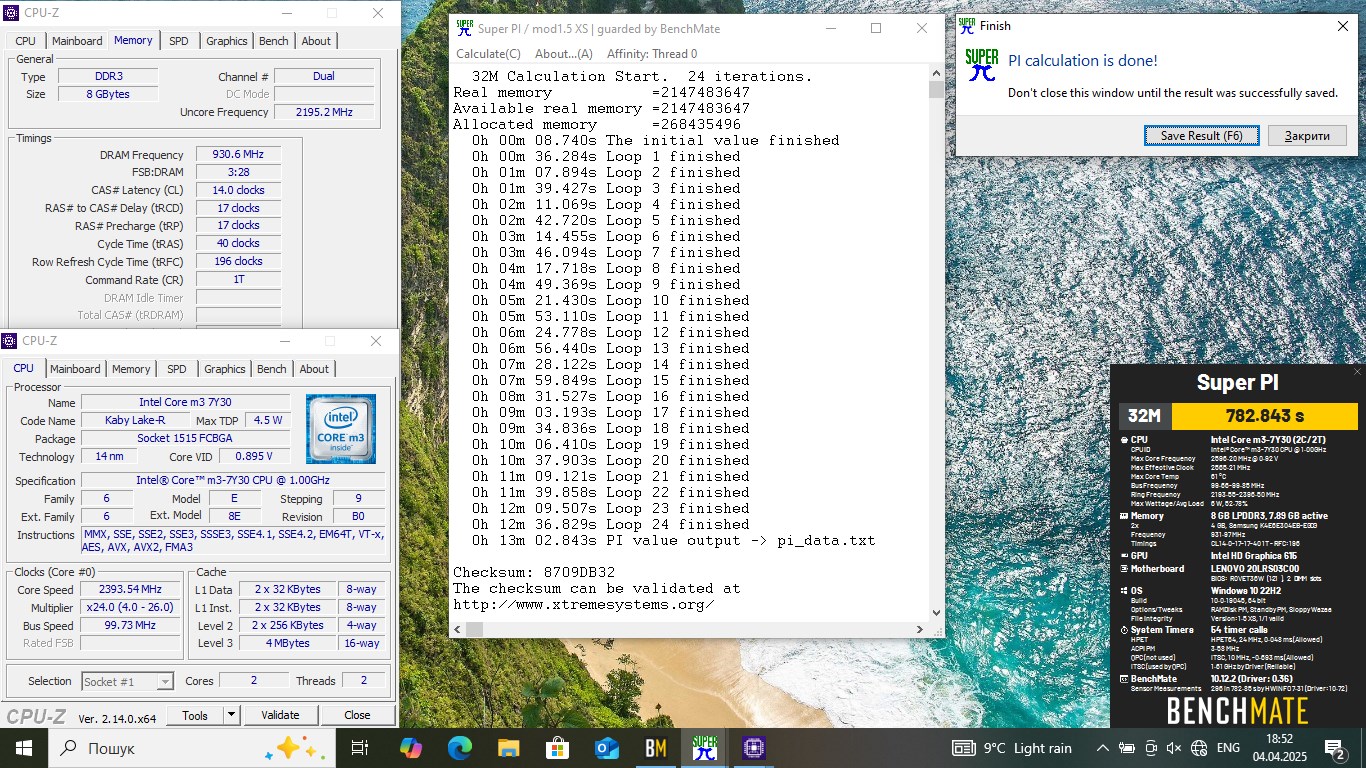This screenshot has height=768, width=1366.
Task: Close the BenchMate result overlay with the X
Action: pos(1357,372)
